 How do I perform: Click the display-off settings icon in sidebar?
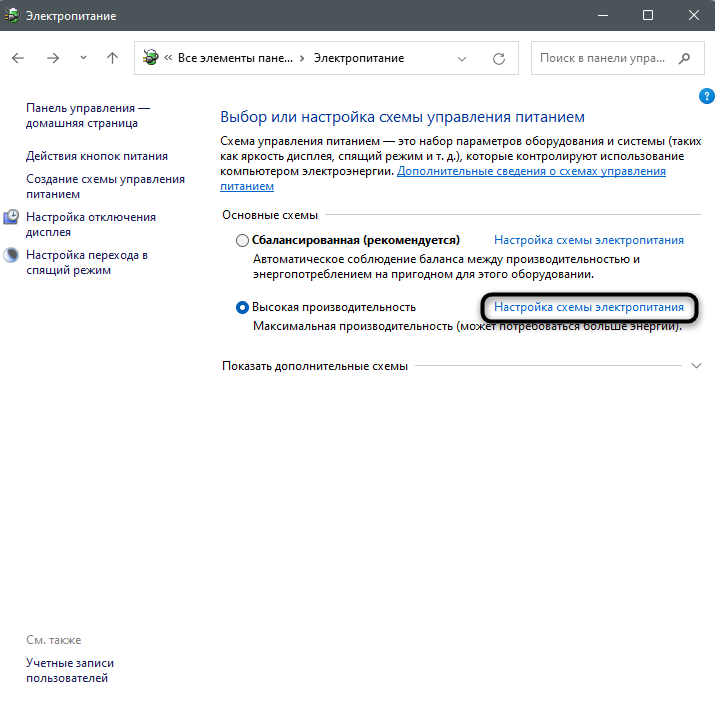tap(11, 217)
